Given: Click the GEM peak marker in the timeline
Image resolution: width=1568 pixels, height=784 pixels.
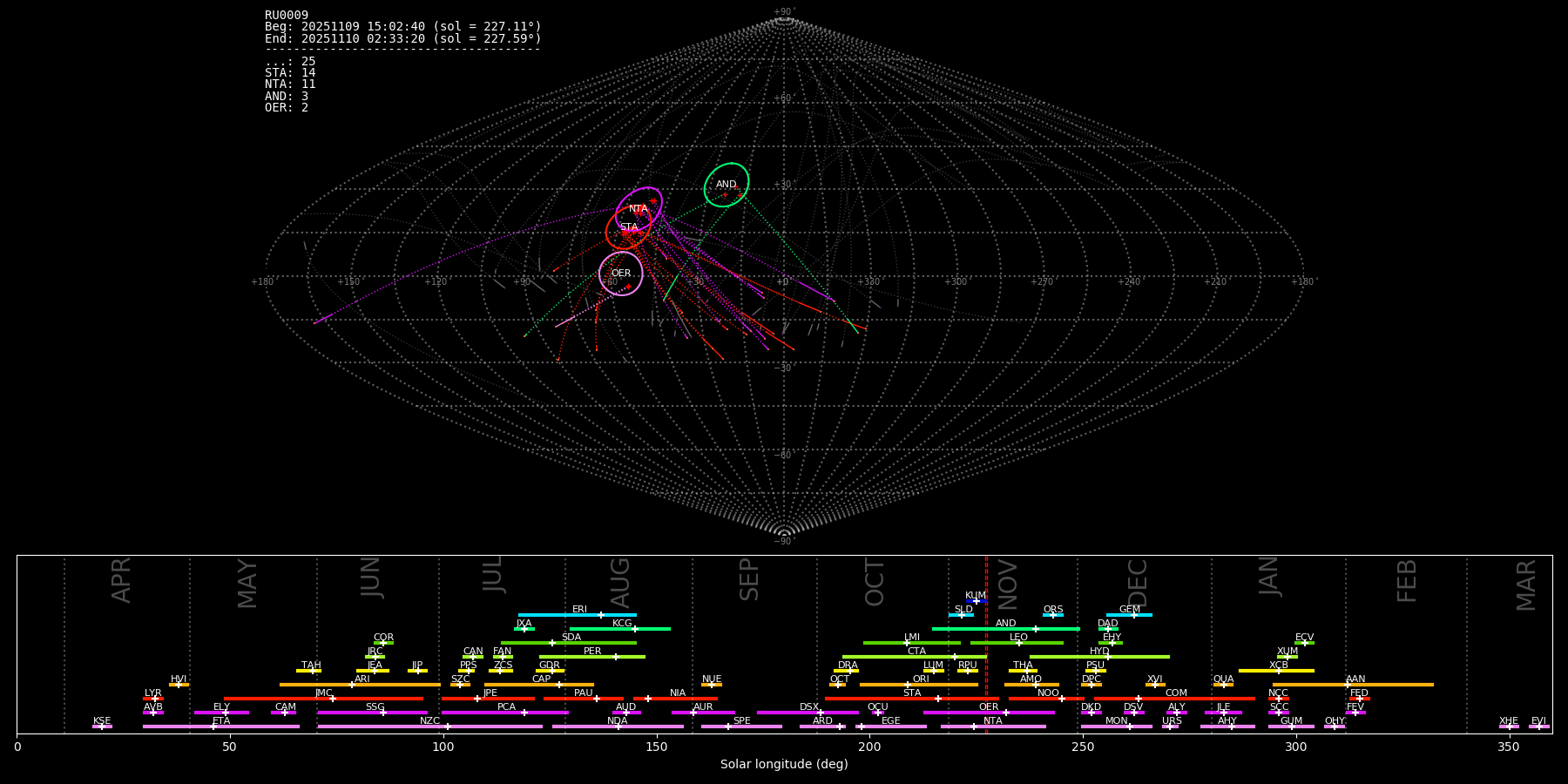Looking at the screenshot, I should [1133, 615].
